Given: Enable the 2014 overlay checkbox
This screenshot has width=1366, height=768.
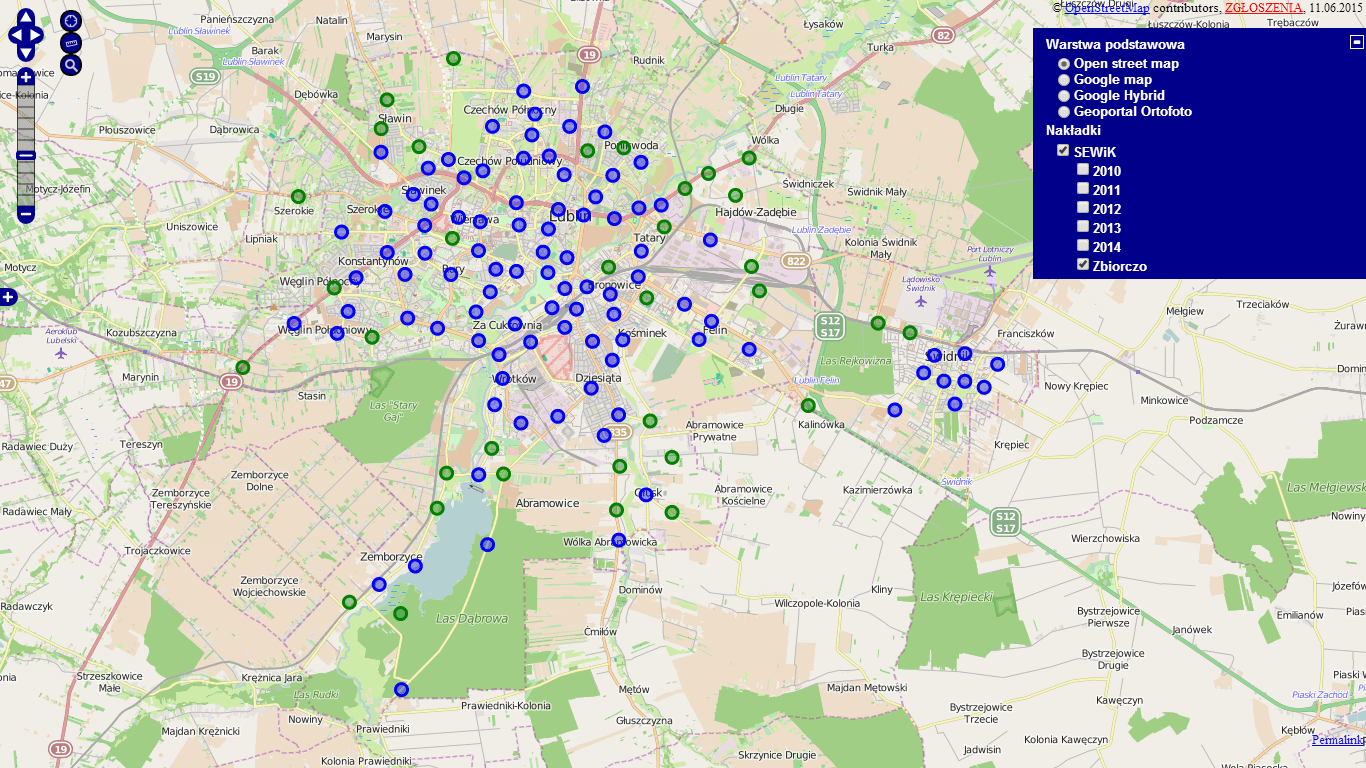Looking at the screenshot, I should [1083, 246].
